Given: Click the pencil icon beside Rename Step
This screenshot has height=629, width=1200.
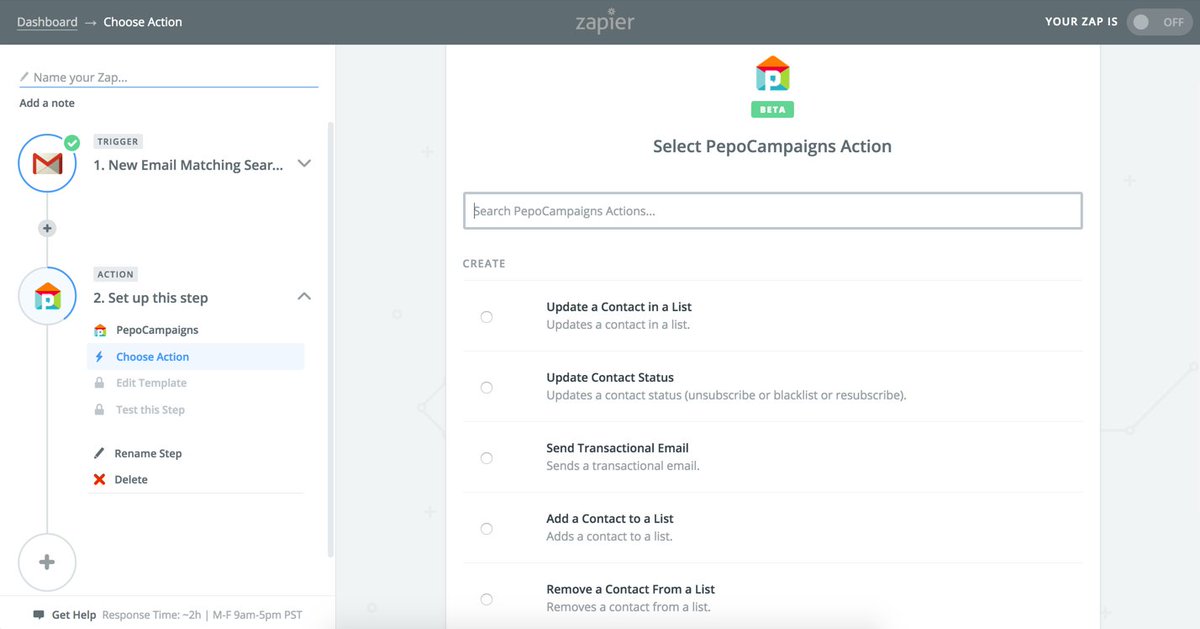Looking at the screenshot, I should (x=99, y=453).
